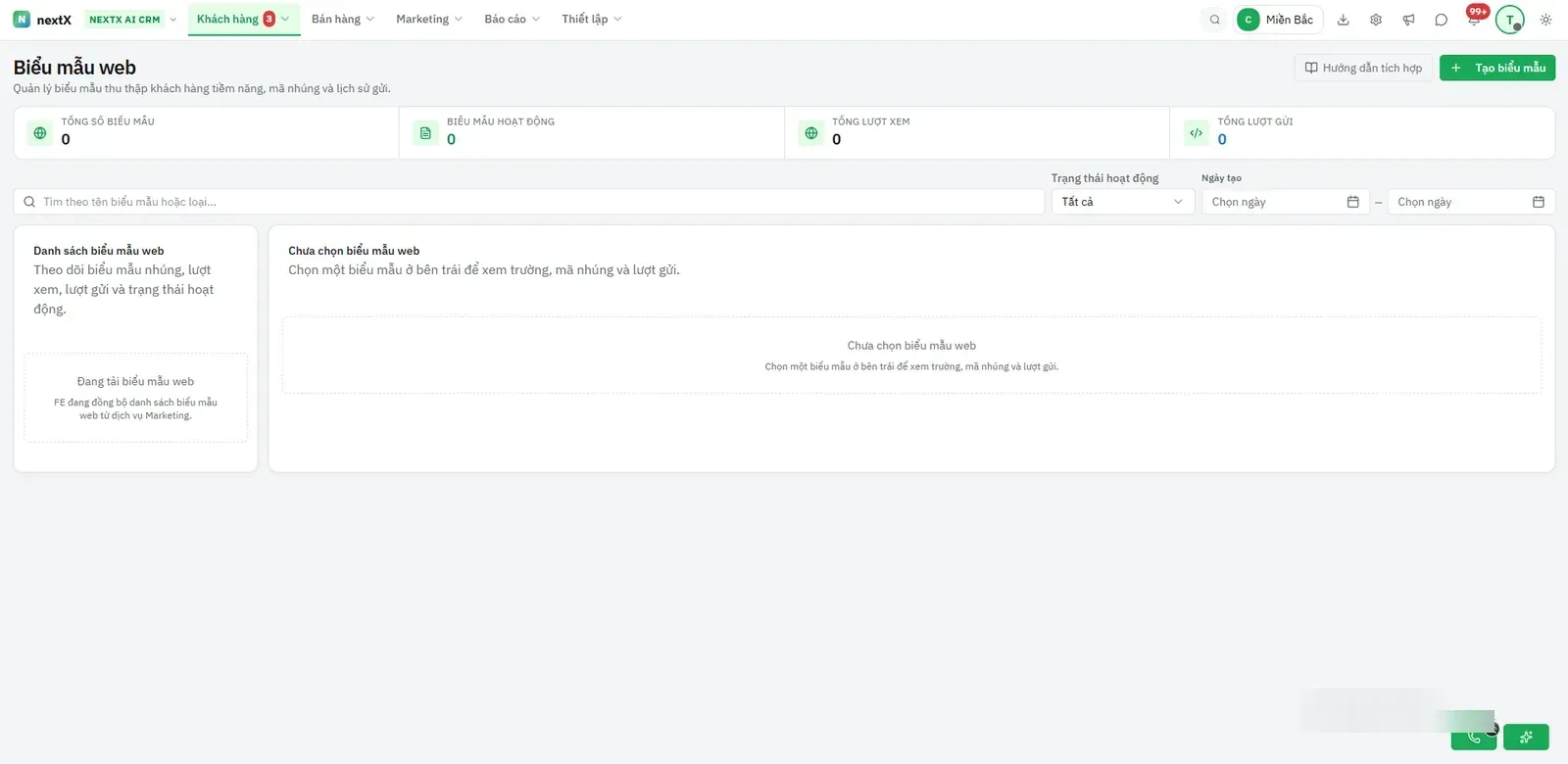Image resolution: width=1568 pixels, height=764 pixels.
Task: Focus the web form search field
Action: [529, 202]
